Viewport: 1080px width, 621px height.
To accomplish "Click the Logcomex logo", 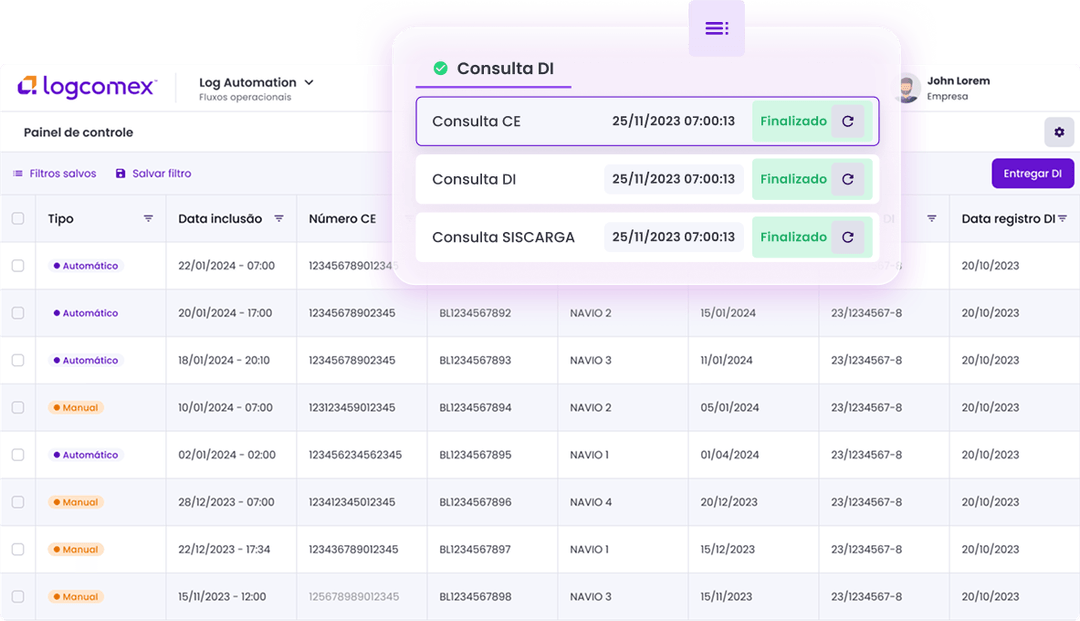I will coord(87,88).
